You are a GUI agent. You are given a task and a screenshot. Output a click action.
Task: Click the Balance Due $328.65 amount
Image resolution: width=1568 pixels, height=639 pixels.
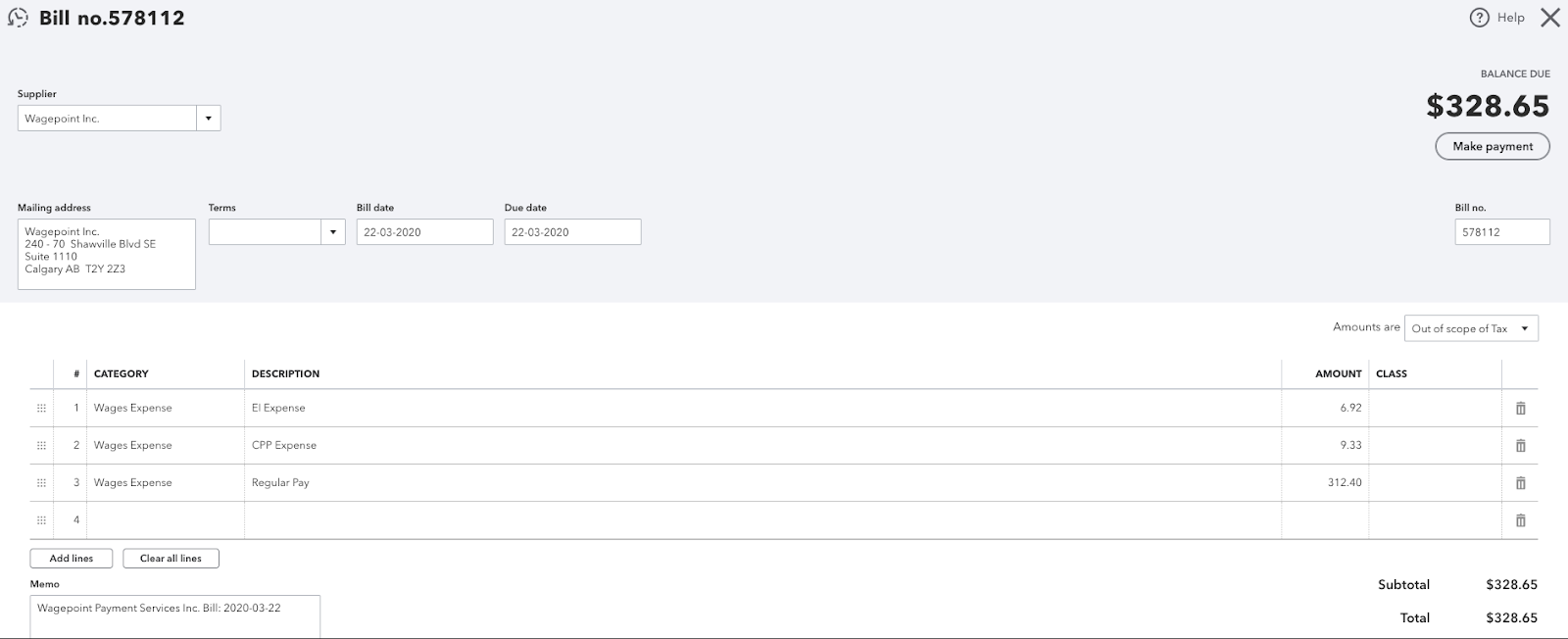click(x=1488, y=106)
